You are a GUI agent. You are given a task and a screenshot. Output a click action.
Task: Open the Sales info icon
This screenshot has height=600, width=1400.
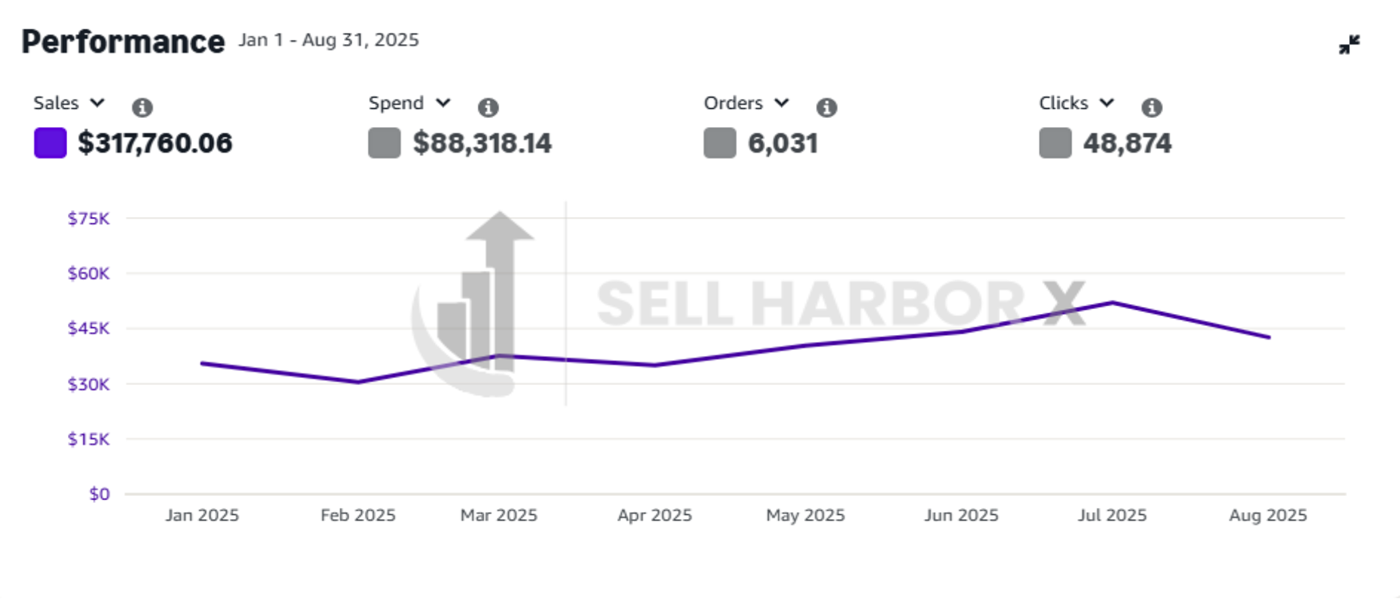[143, 108]
